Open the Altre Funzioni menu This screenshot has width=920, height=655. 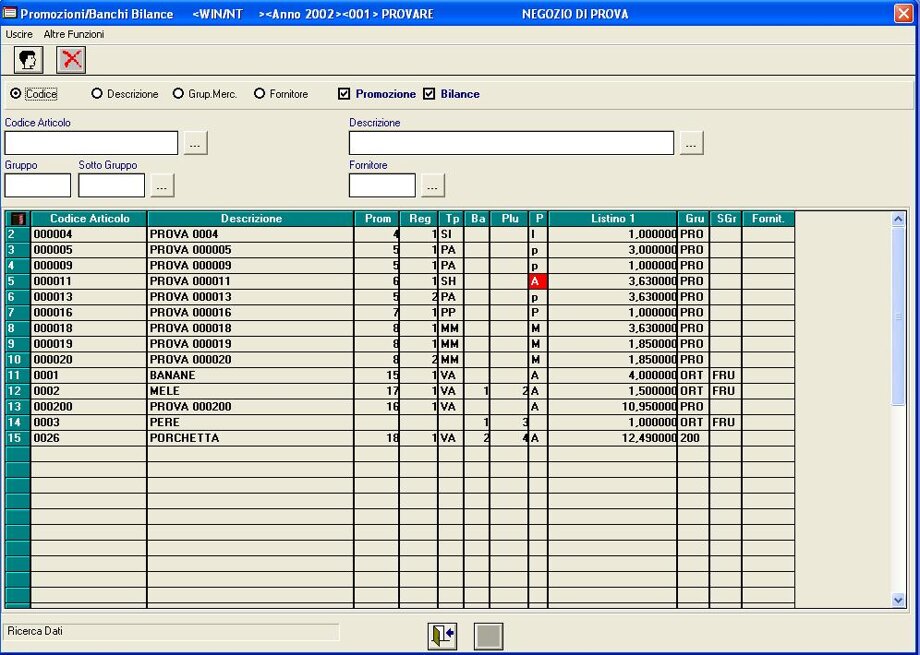(74, 34)
